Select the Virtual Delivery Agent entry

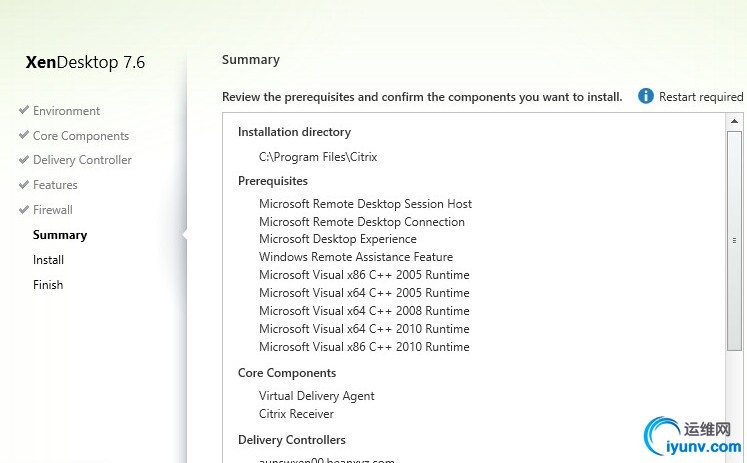316,396
